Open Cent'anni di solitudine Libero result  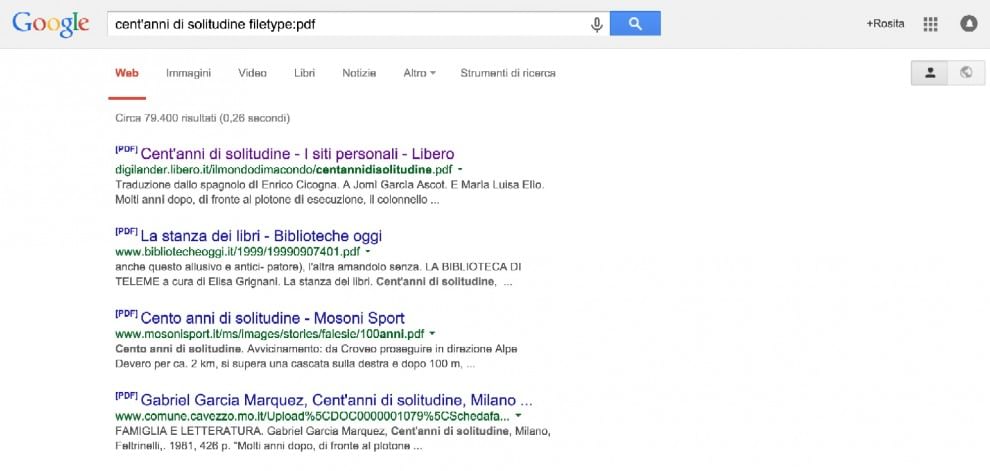point(297,154)
